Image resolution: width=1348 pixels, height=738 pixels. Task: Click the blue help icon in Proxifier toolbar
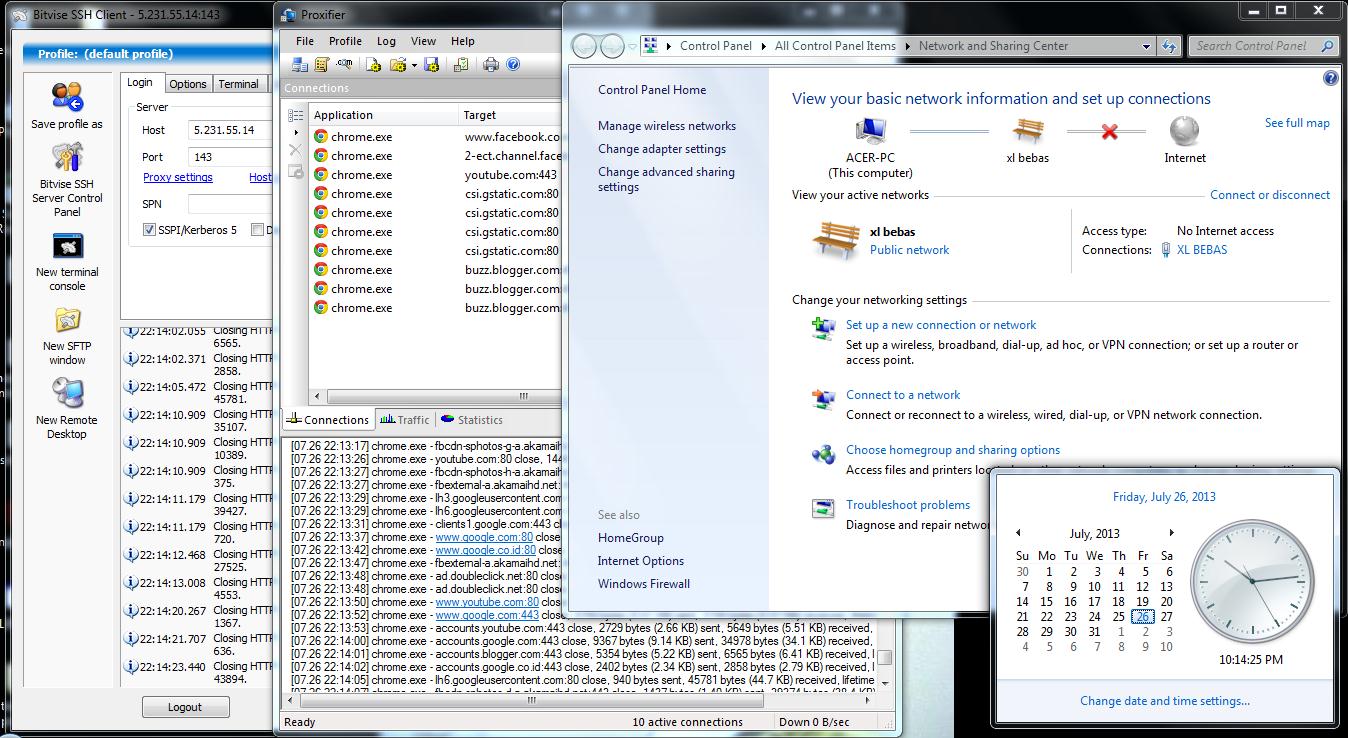click(x=513, y=65)
